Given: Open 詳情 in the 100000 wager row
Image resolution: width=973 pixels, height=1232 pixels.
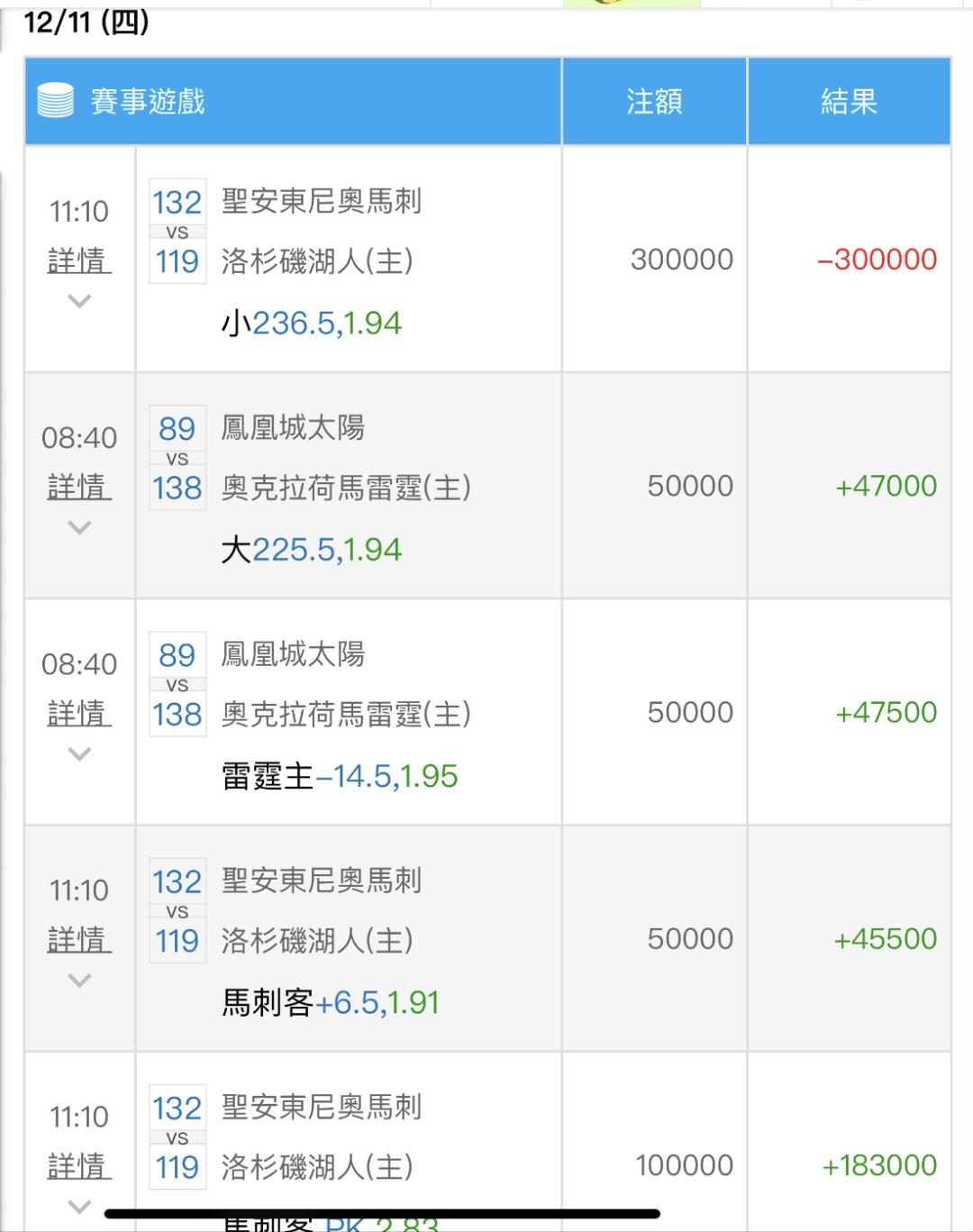Looking at the screenshot, I should (x=79, y=1165).
